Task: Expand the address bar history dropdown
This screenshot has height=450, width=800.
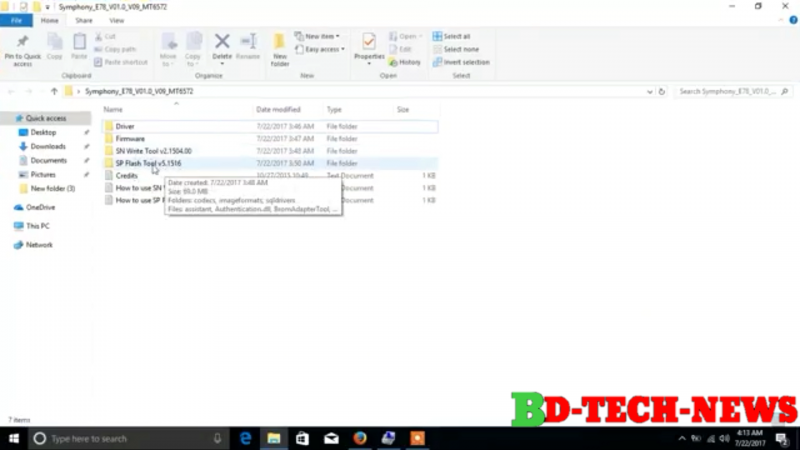Action: click(649, 91)
